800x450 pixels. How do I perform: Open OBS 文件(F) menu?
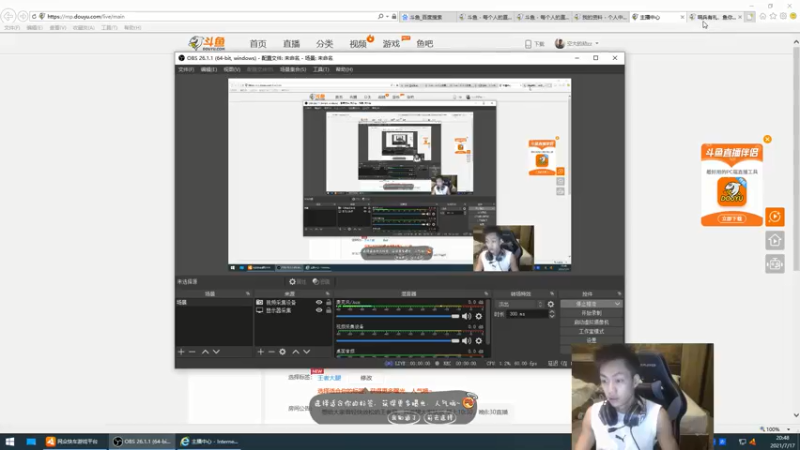click(x=186, y=69)
